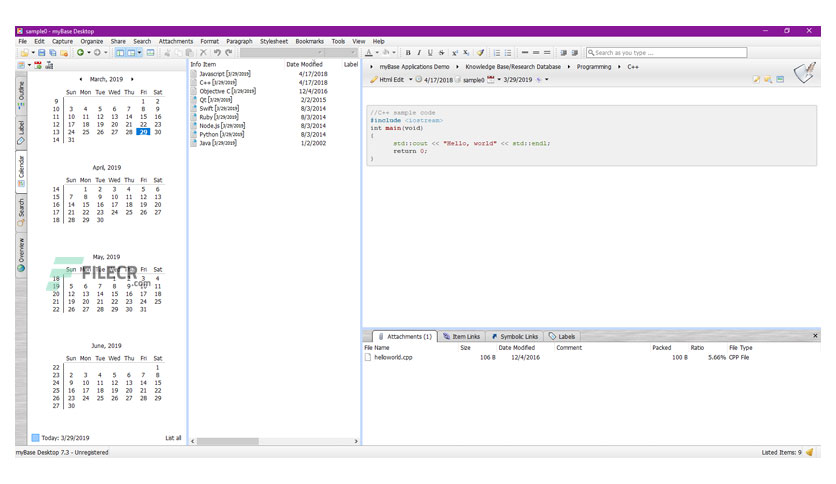Apply Superscript formatting
This screenshot has height=484, width=836.
click(455, 53)
